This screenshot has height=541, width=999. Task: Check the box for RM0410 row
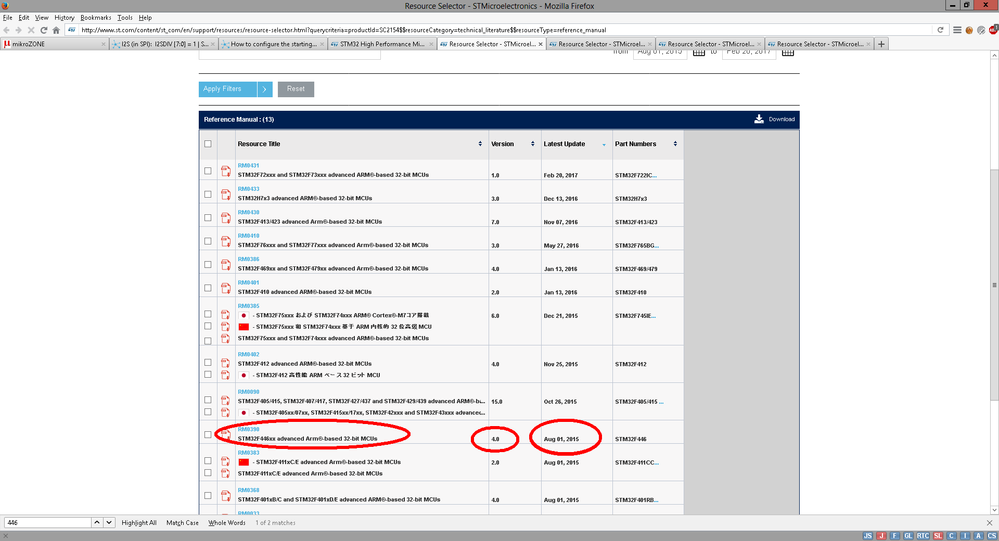pos(208,242)
